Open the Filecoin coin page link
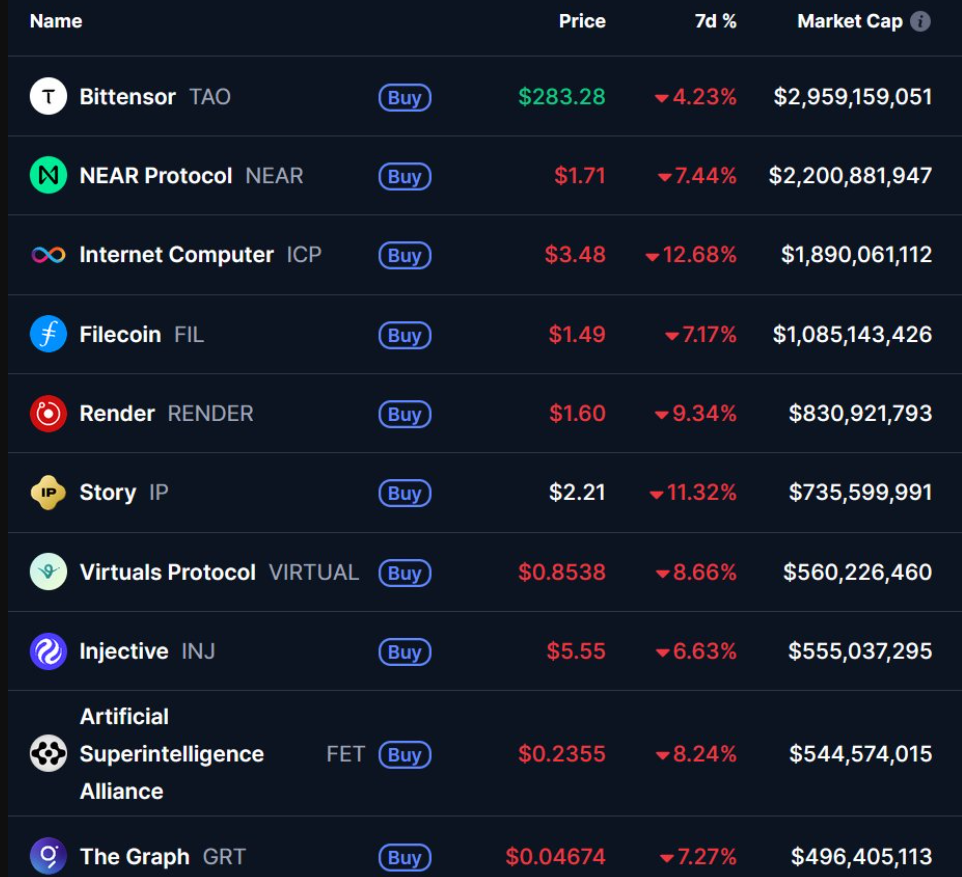 (120, 334)
